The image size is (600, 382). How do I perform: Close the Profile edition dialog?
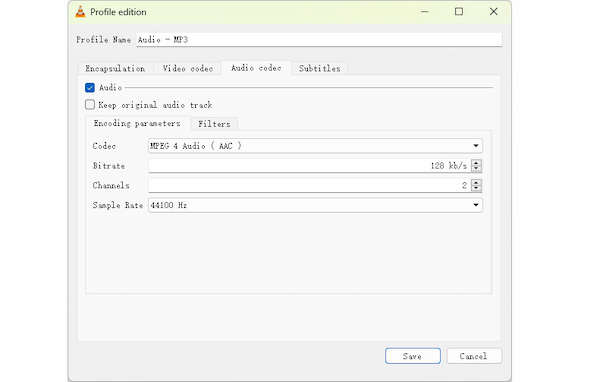click(494, 11)
